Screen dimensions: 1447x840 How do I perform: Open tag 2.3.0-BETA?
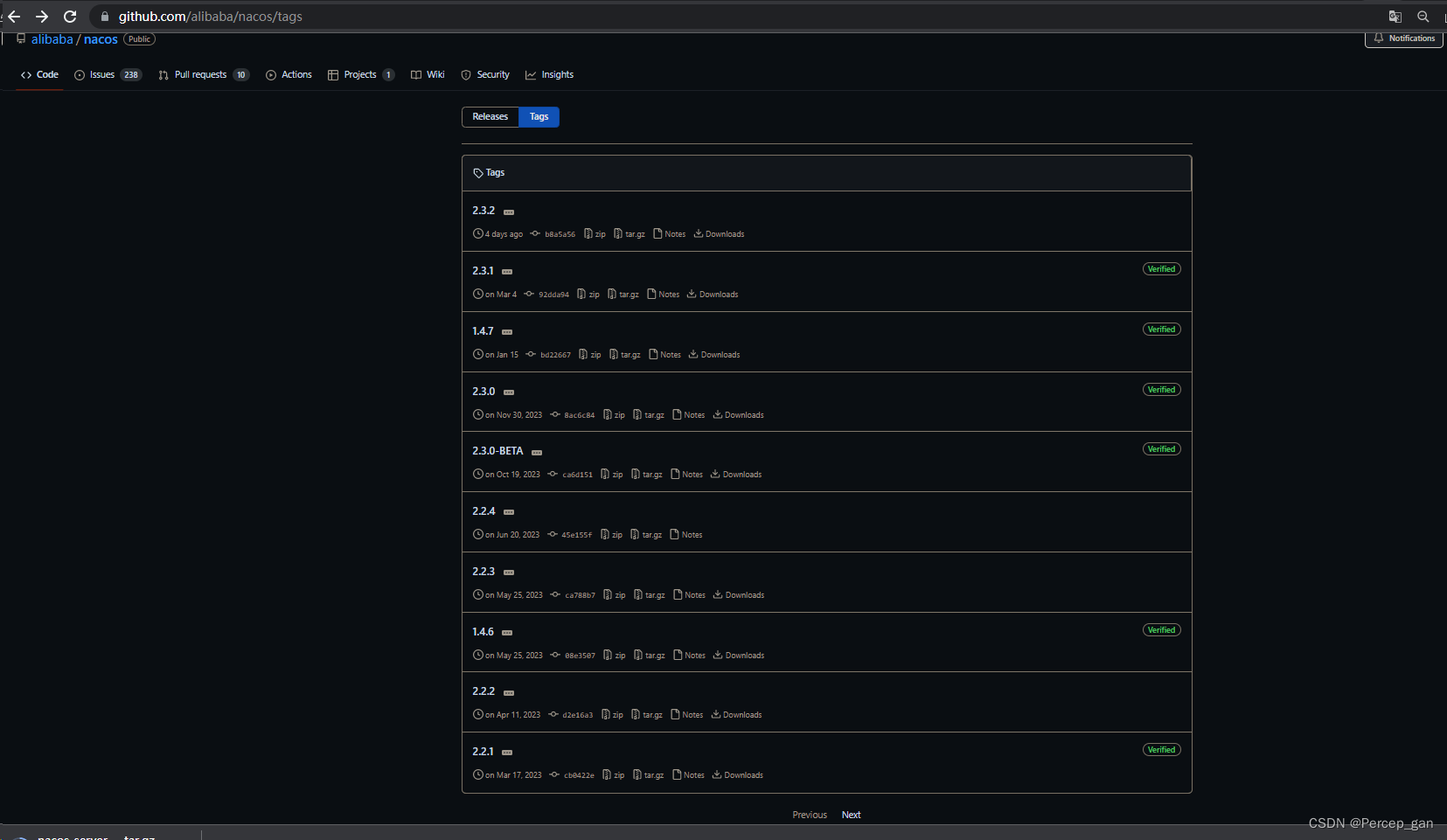(497, 451)
